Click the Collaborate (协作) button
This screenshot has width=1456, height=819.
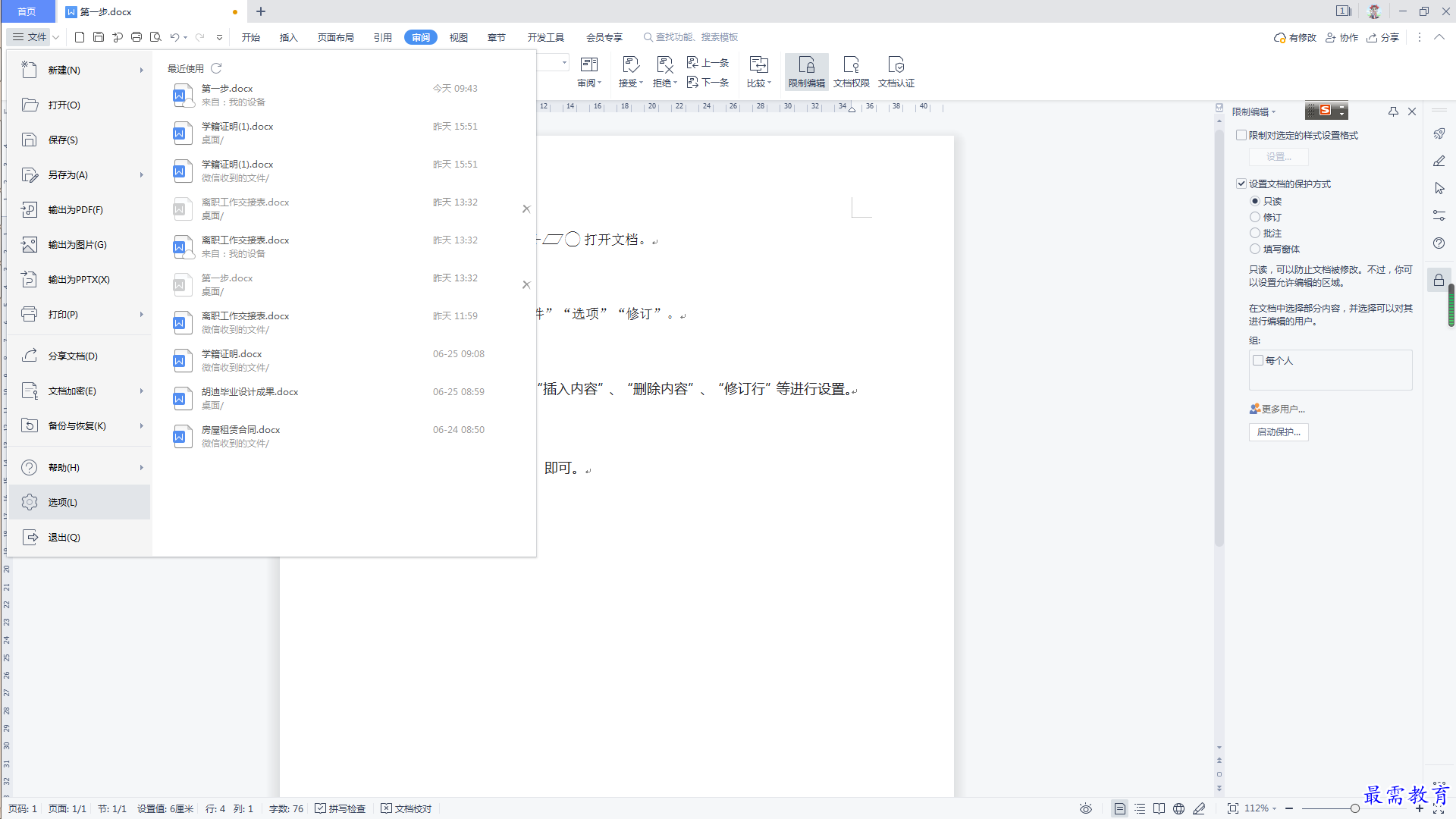pyautogui.click(x=1341, y=37)
